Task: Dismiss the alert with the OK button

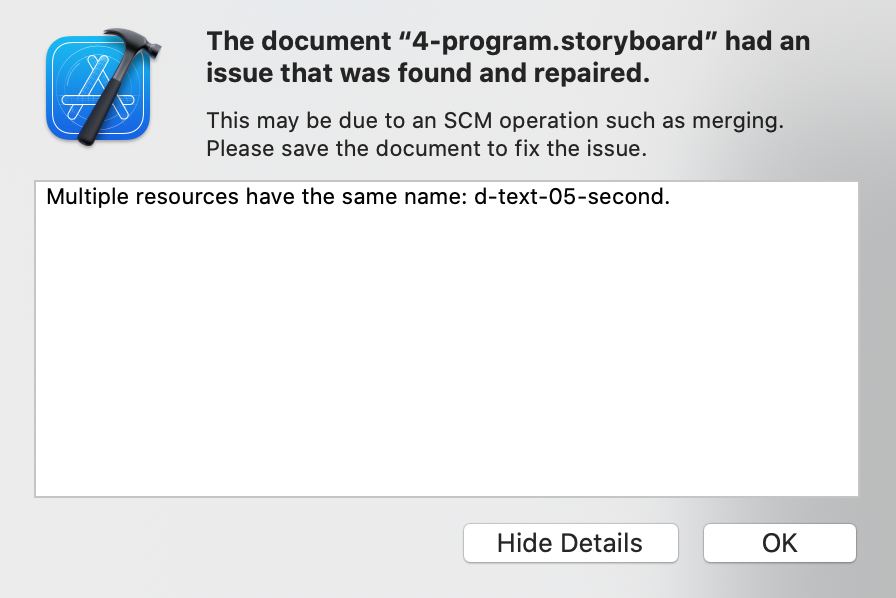Action: (779, 543)
